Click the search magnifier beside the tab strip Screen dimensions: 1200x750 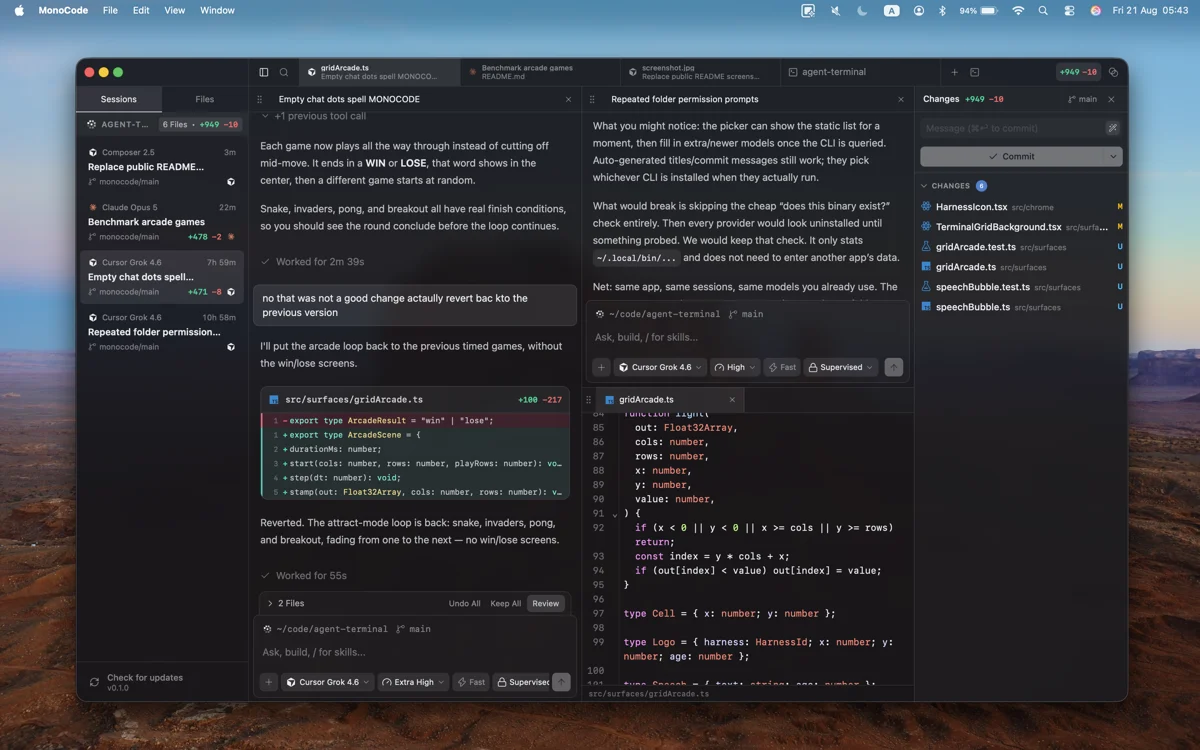click(284, 72)
